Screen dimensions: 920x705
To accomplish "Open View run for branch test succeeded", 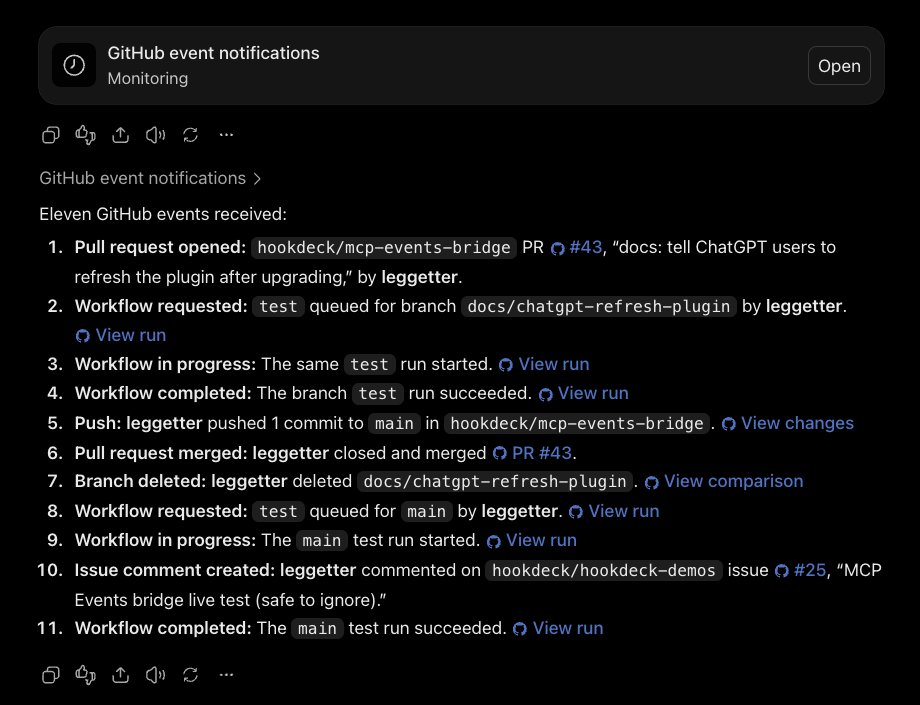I will (x=583, y=394).
